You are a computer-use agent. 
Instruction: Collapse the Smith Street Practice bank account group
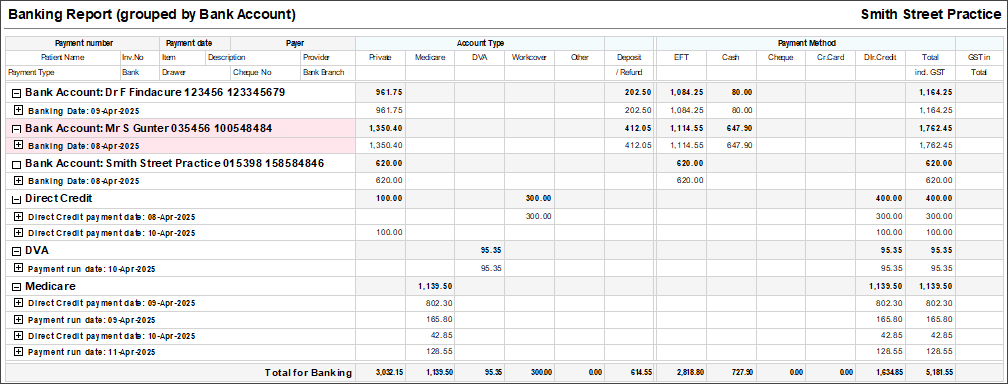tap(17, 164)
